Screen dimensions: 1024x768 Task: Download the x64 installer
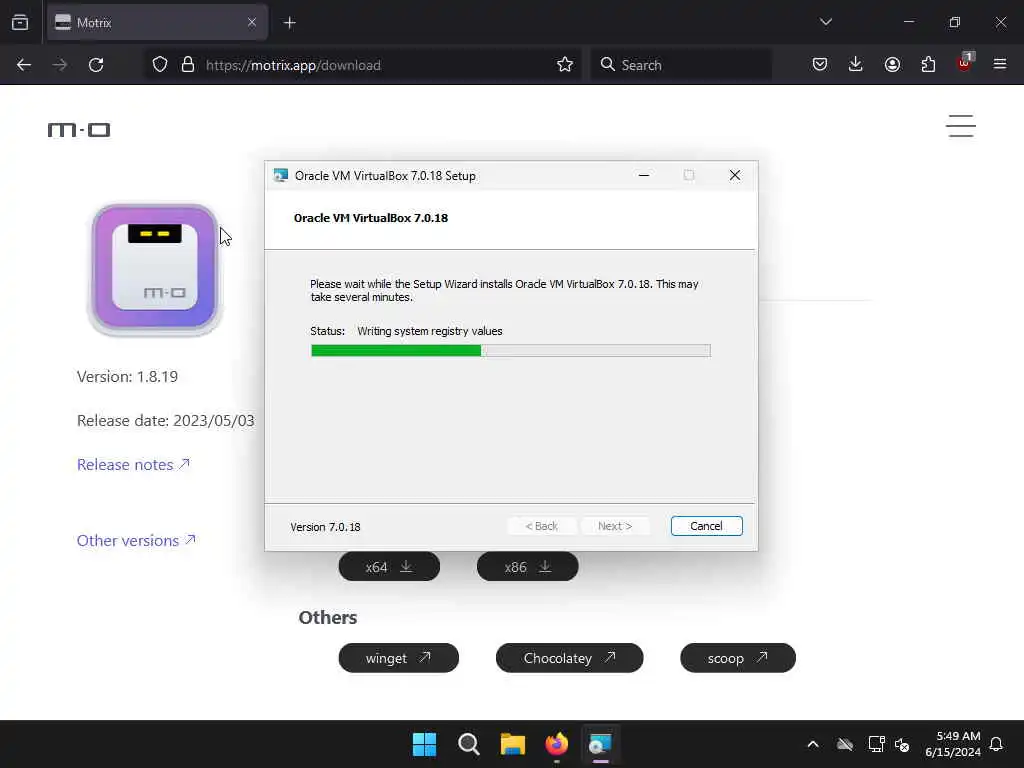point(389,566)
